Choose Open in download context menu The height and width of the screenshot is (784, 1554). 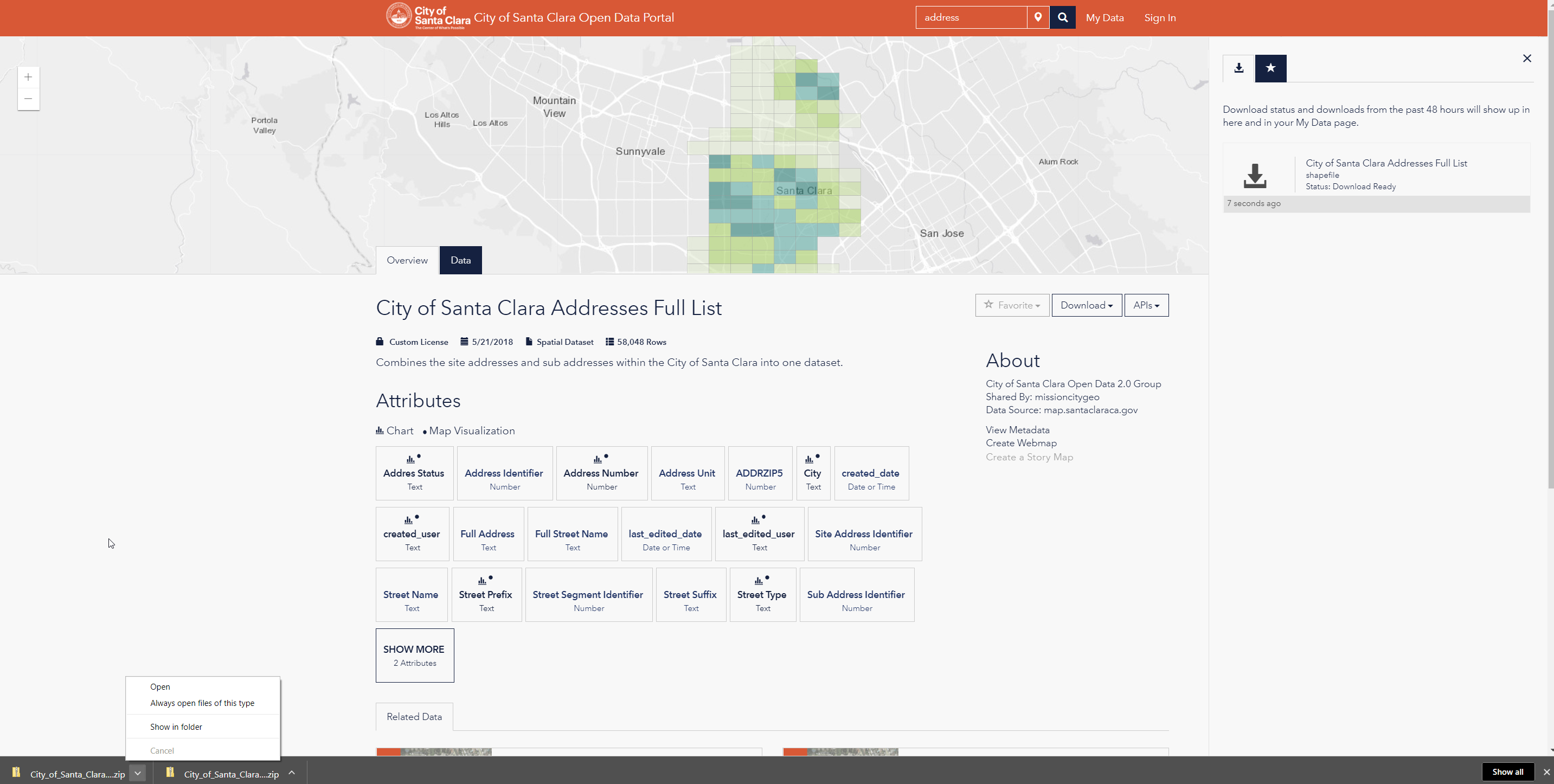coord(203,687)
